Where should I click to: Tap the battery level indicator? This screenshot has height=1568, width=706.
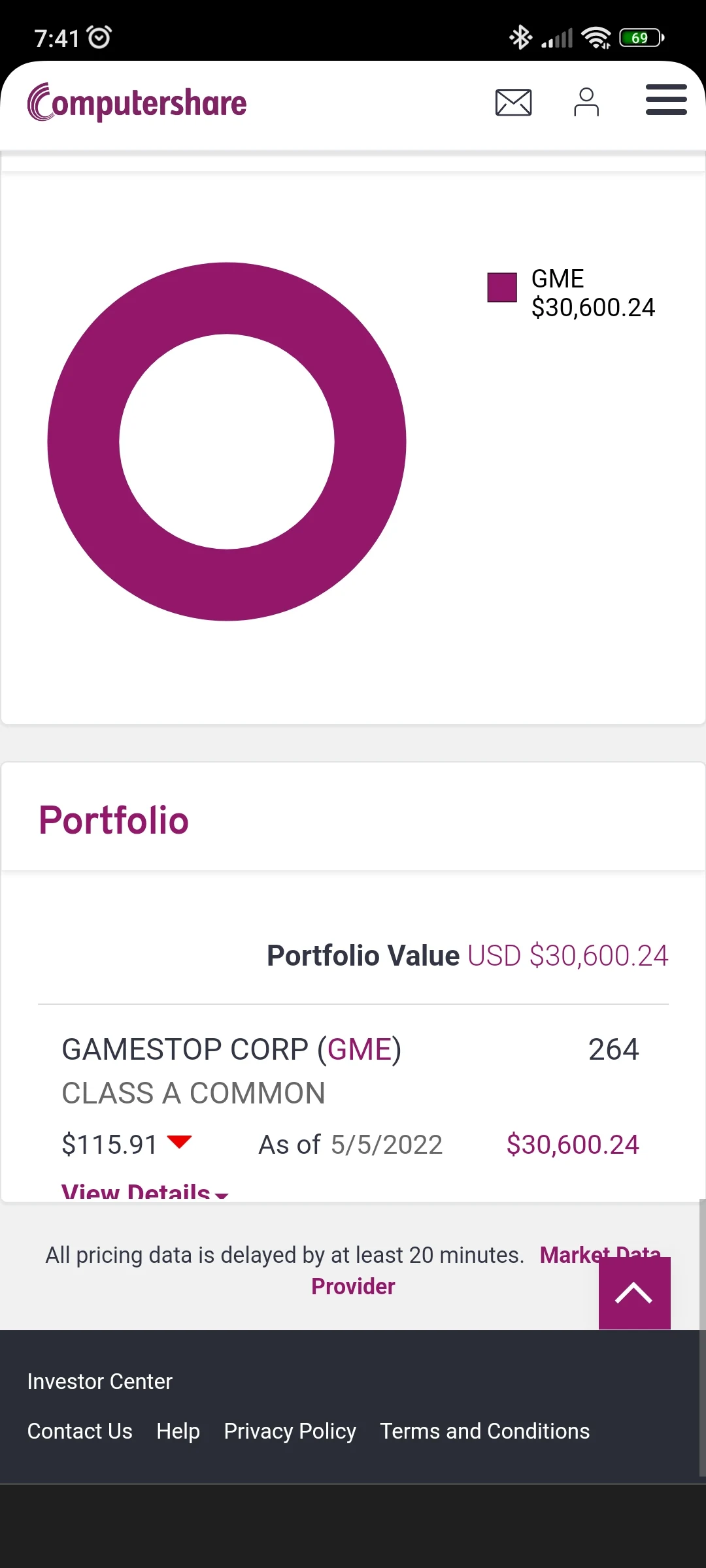click(641, 37)
